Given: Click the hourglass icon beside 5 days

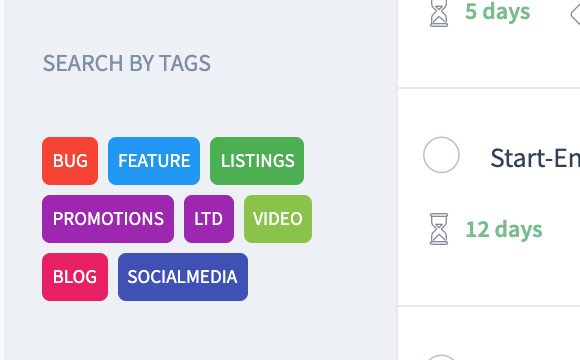Looking at the screenshot, I should pos(439,13).
